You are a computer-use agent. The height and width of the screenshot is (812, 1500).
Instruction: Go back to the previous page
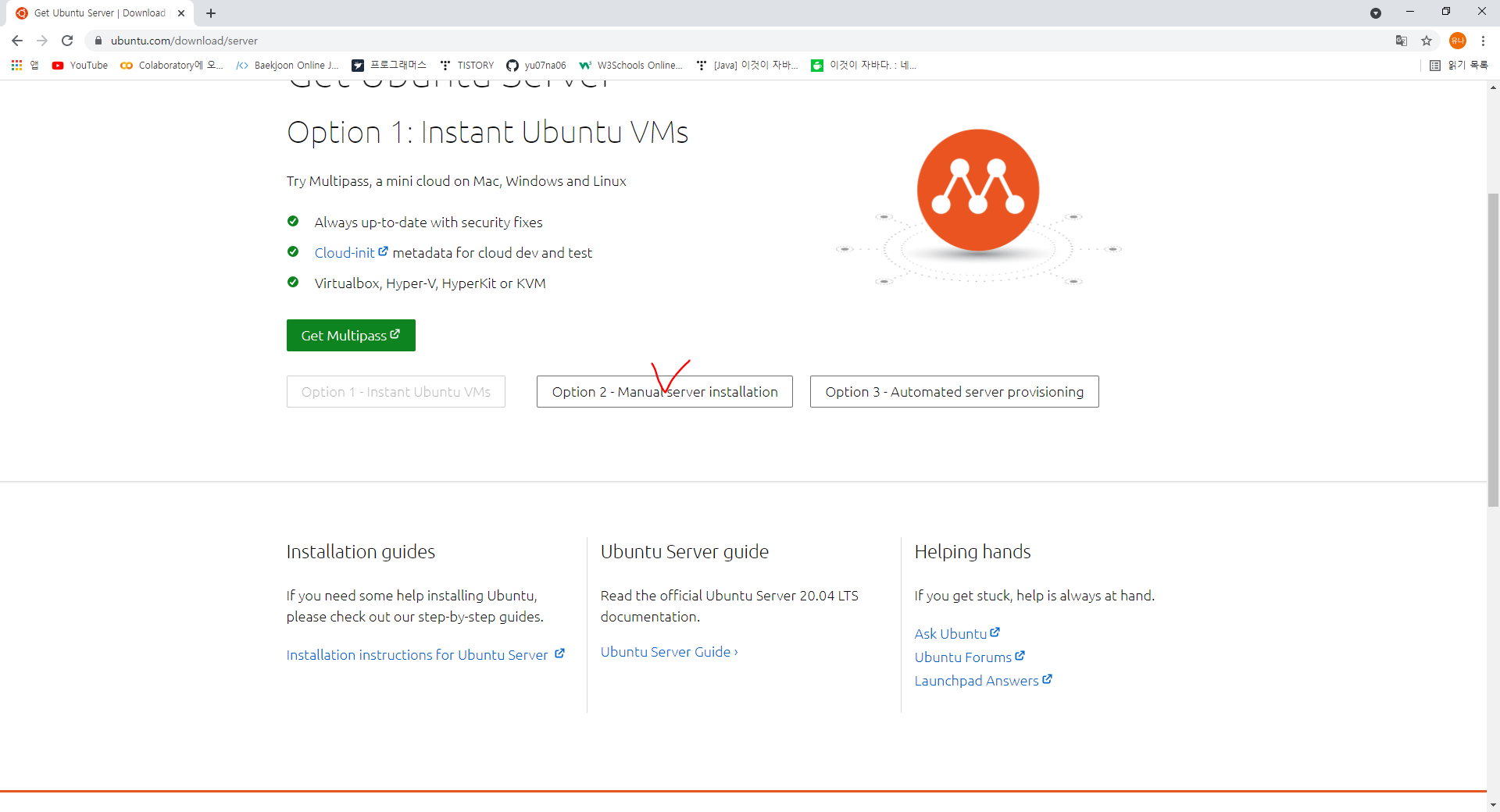[17, 41]
